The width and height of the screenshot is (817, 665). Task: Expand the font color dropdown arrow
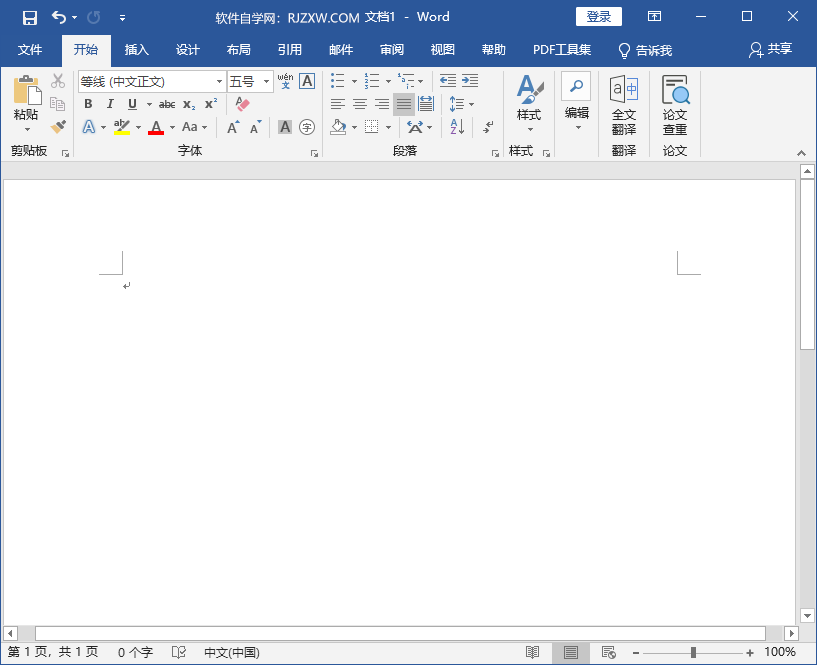tap(170, 127)
